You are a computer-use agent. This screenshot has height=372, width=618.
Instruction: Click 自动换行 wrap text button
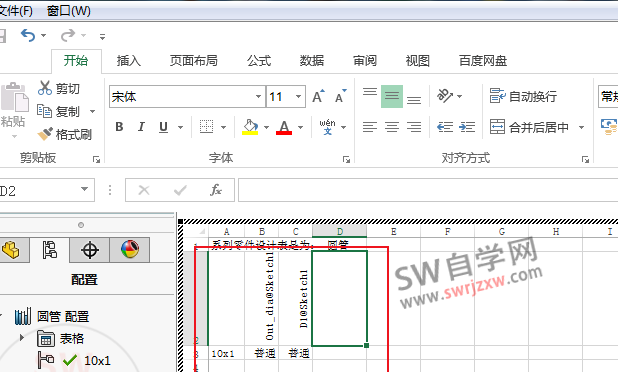click(523, 96)
